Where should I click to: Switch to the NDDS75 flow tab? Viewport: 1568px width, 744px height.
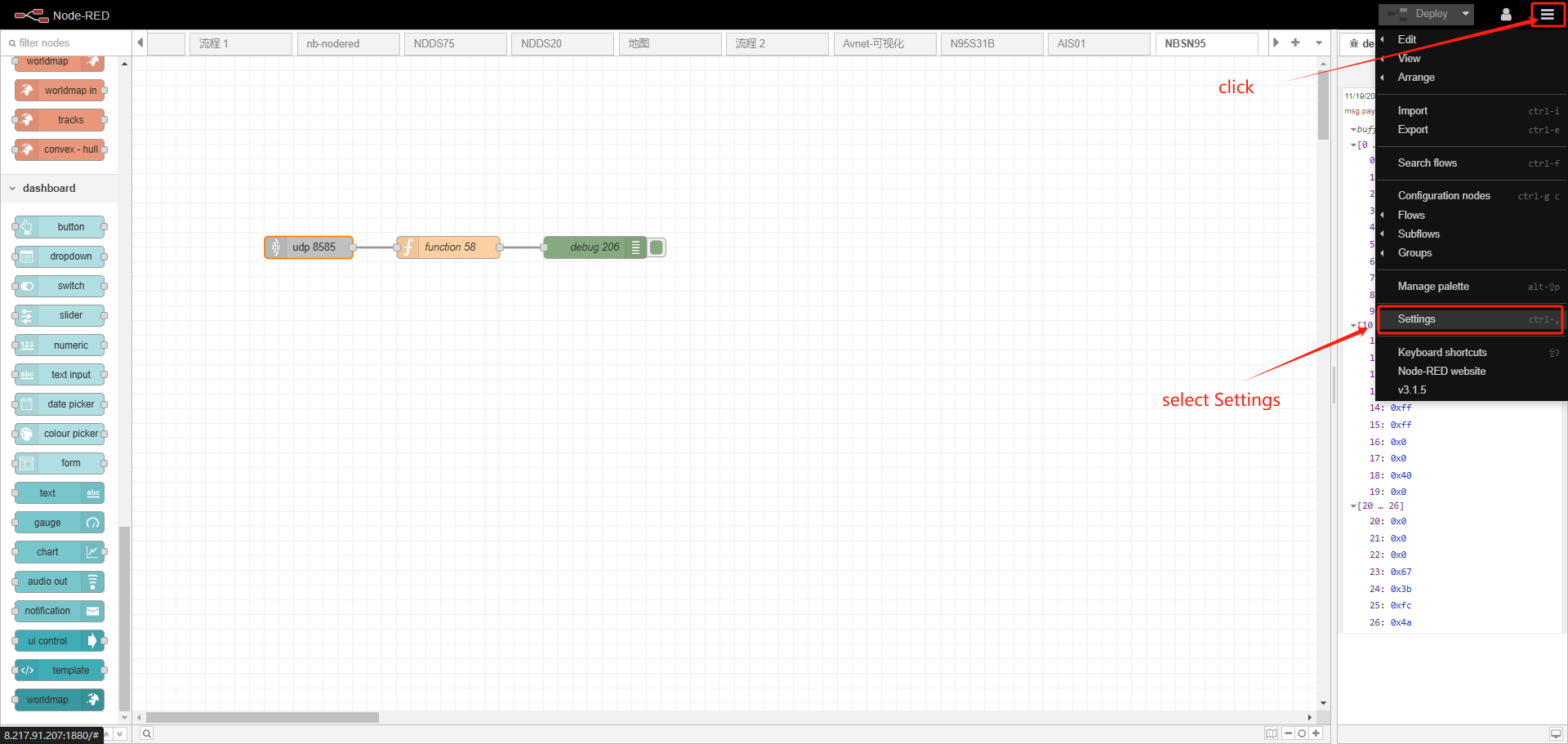(455, 43)
